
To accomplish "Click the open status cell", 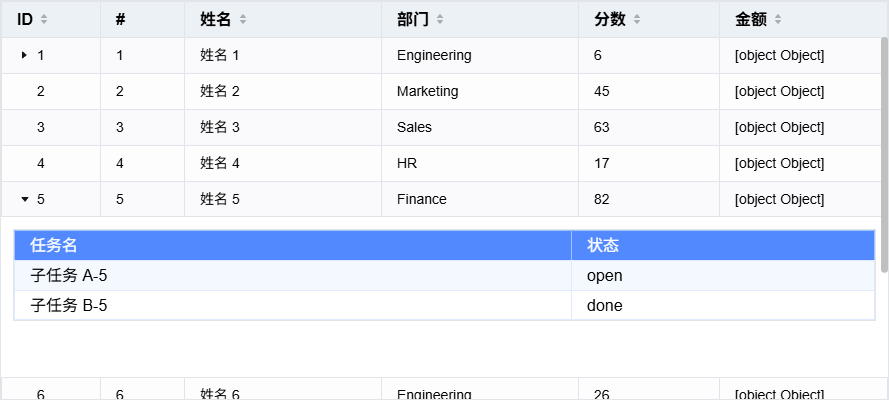I will pos(605,276).
